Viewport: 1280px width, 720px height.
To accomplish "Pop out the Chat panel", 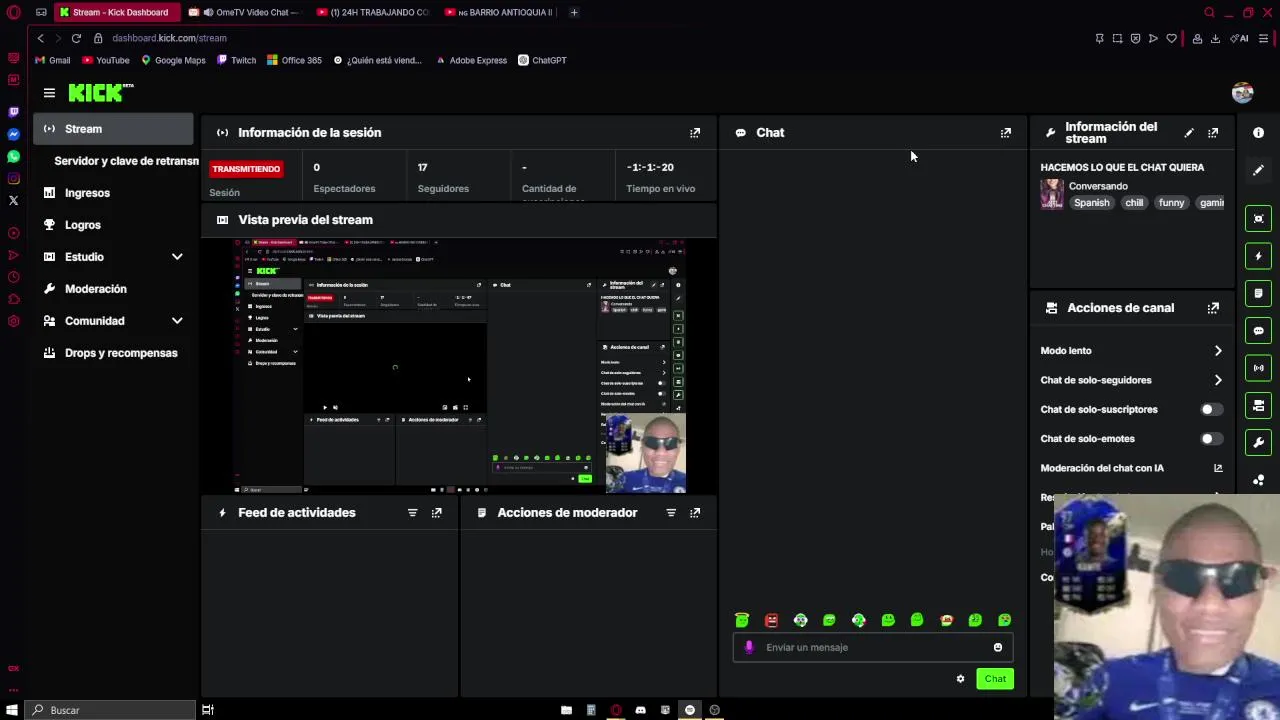I will click(1006, 132).
